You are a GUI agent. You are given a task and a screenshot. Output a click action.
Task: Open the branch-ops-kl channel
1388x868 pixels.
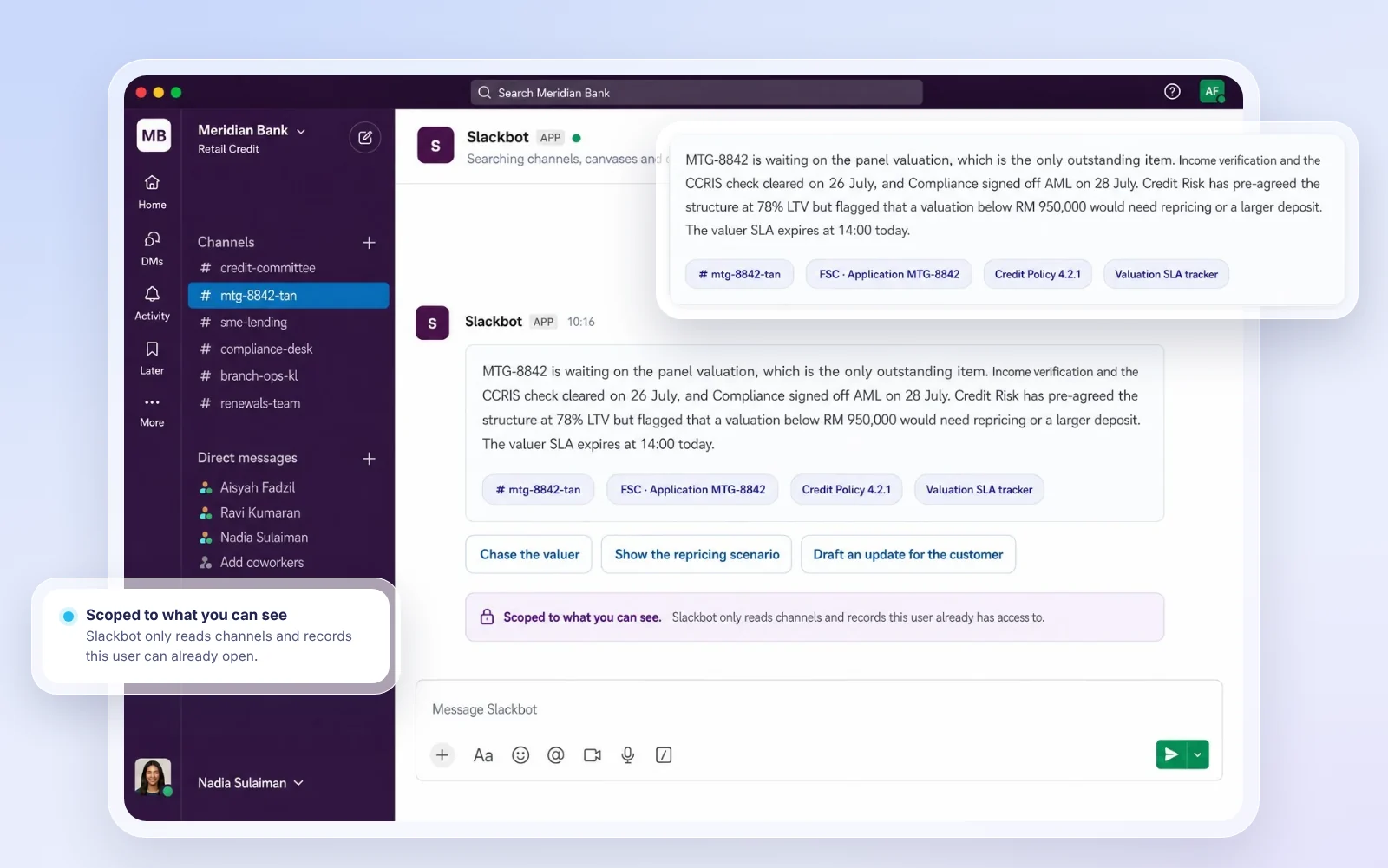coord(288,375)
